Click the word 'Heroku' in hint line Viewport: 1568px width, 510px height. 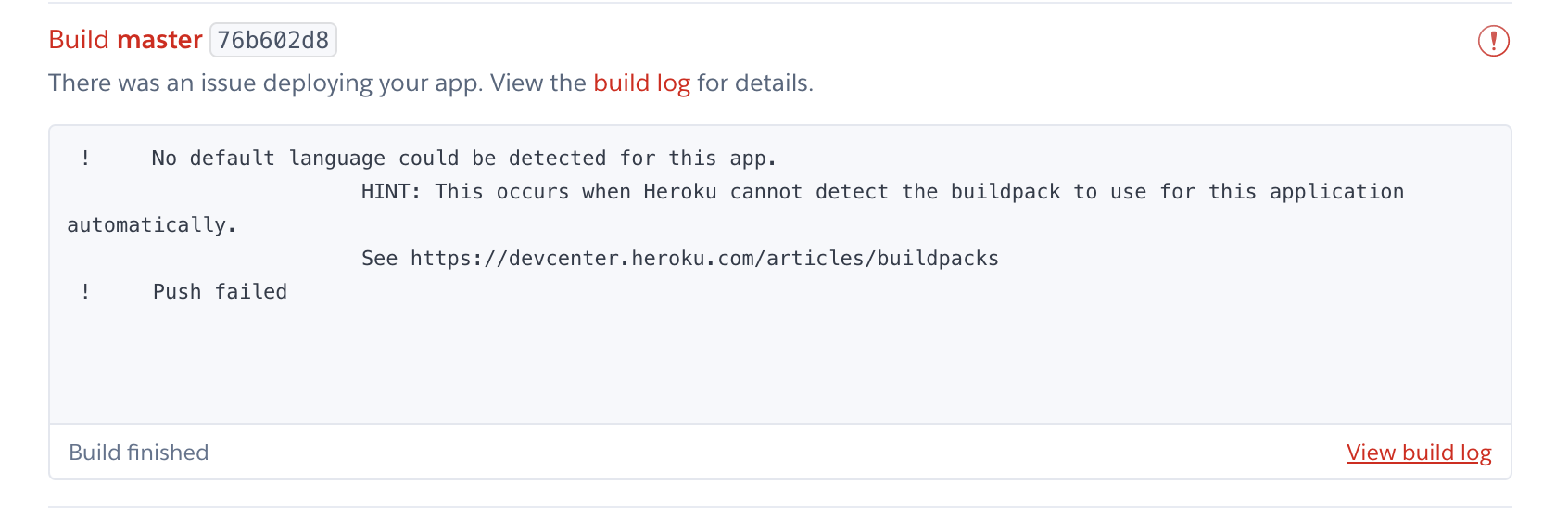pos(680,192)
